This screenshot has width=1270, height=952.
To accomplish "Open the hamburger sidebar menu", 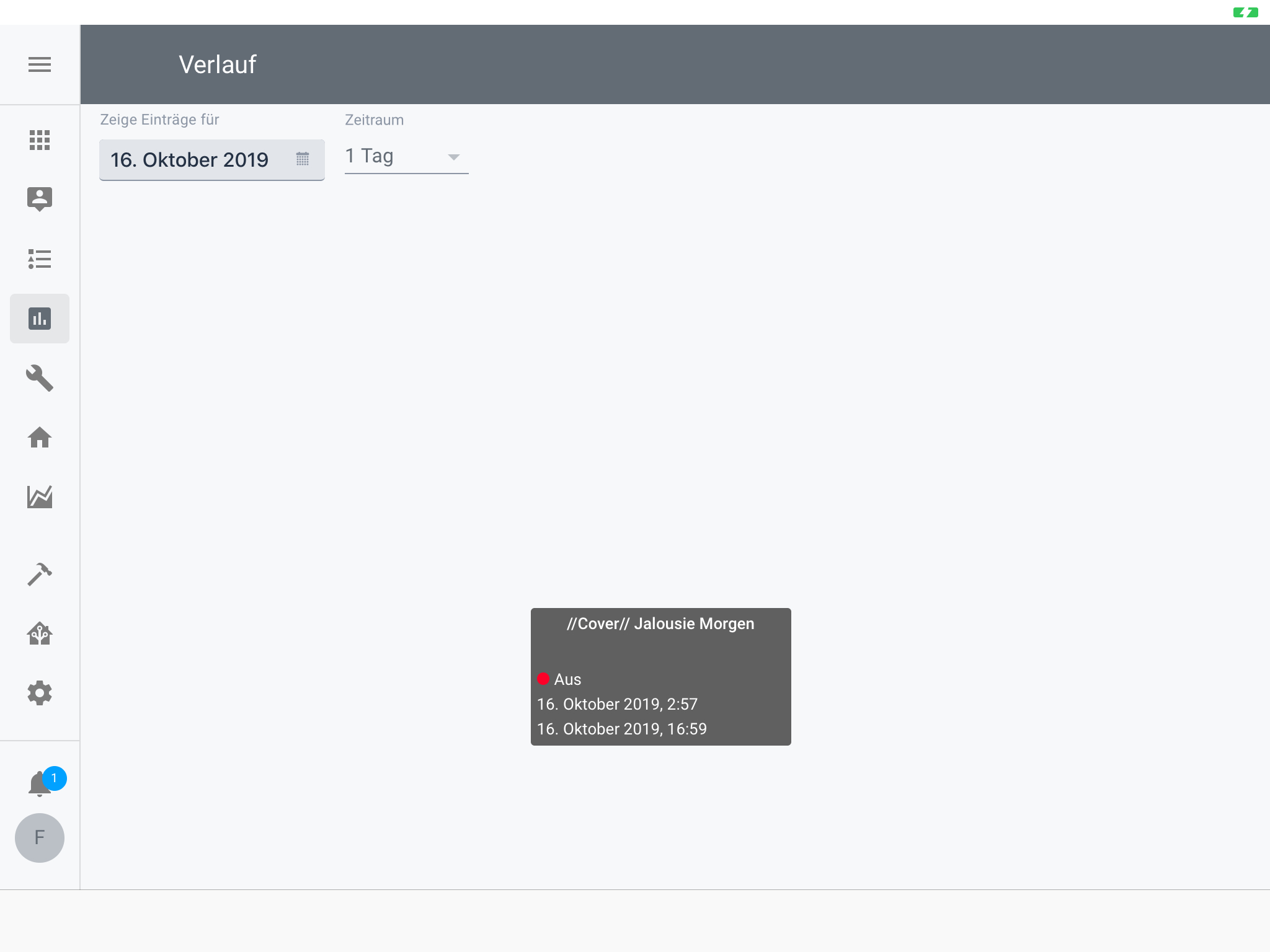I will (x=40, y=64).
